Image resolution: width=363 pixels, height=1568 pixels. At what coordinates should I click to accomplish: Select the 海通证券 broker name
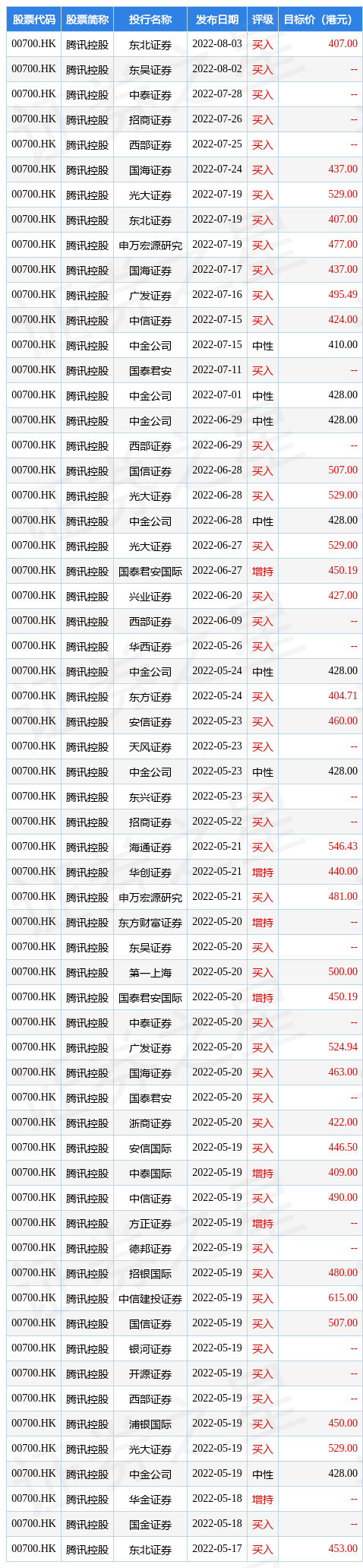150,847
